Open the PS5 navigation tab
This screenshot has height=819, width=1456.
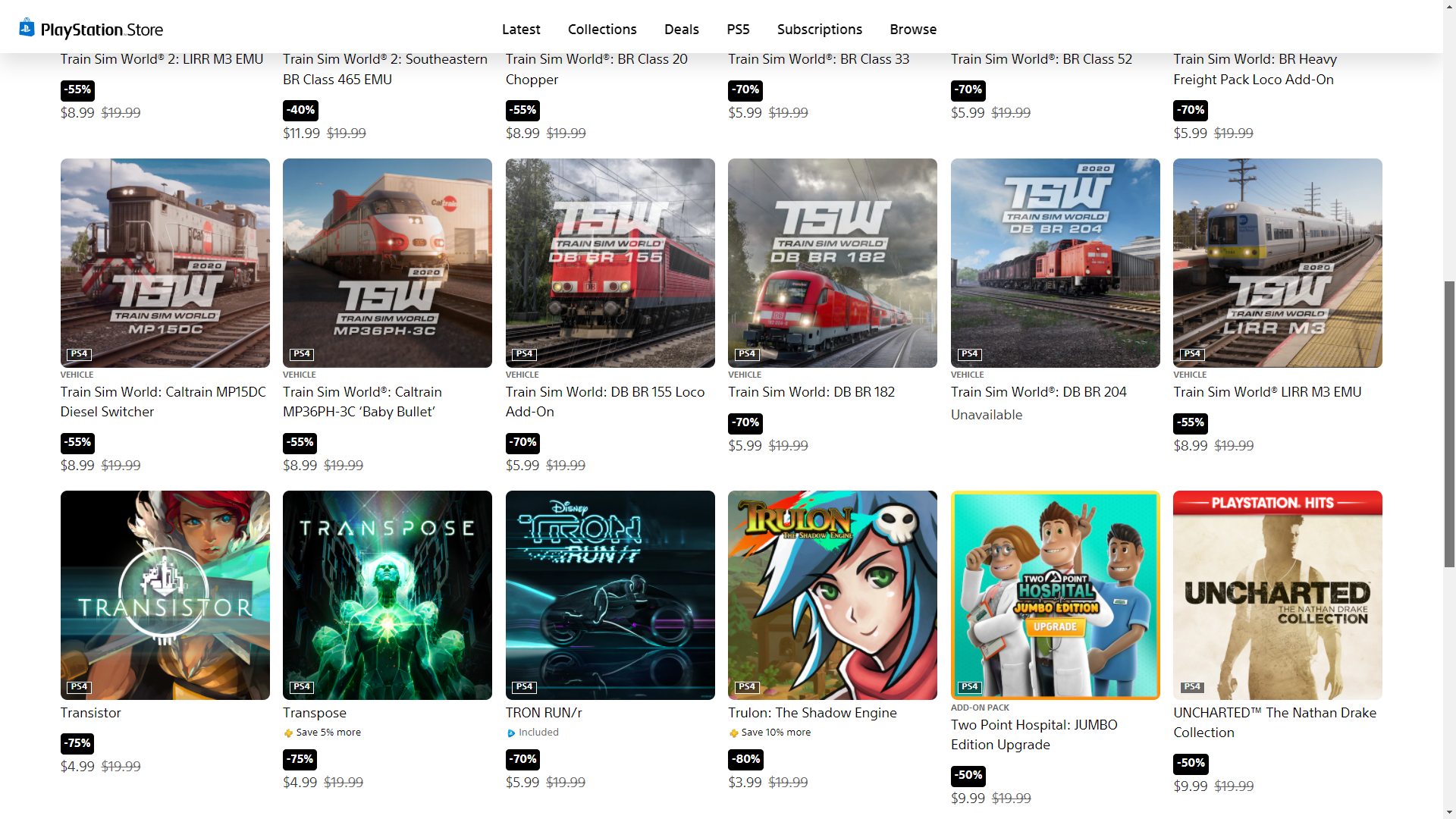738,29
